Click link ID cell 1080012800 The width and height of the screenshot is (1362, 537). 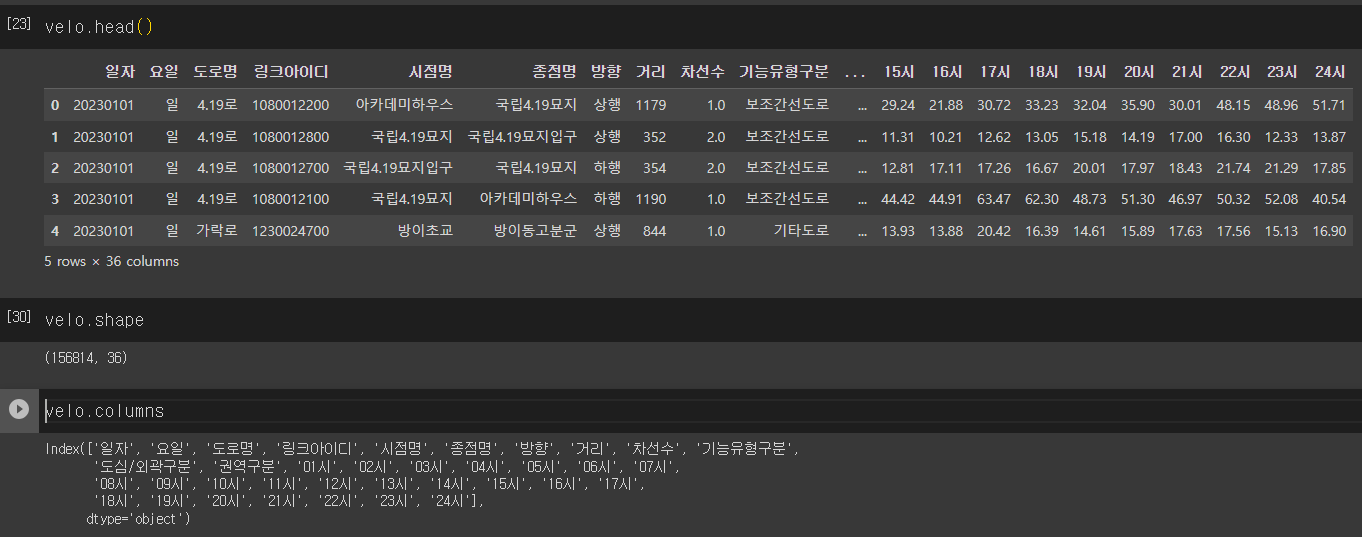[x=291, y=137]
